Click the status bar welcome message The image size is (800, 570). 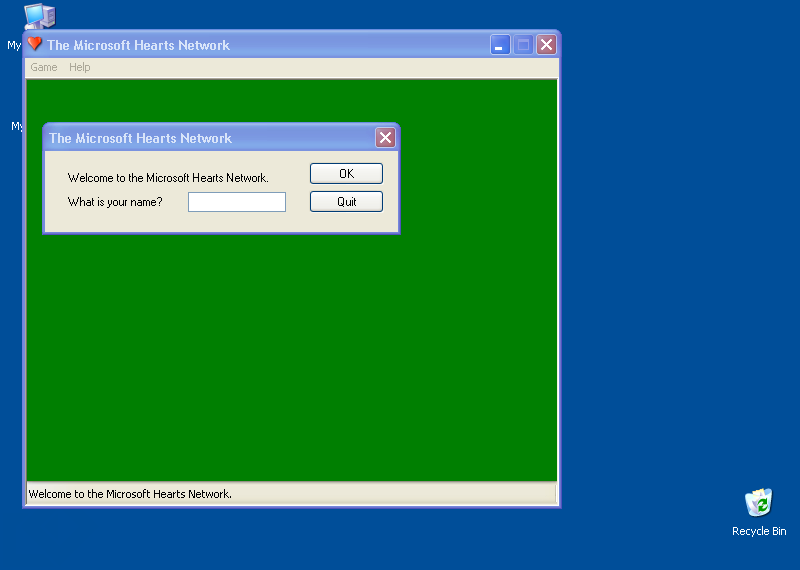[x=130, y=494]
